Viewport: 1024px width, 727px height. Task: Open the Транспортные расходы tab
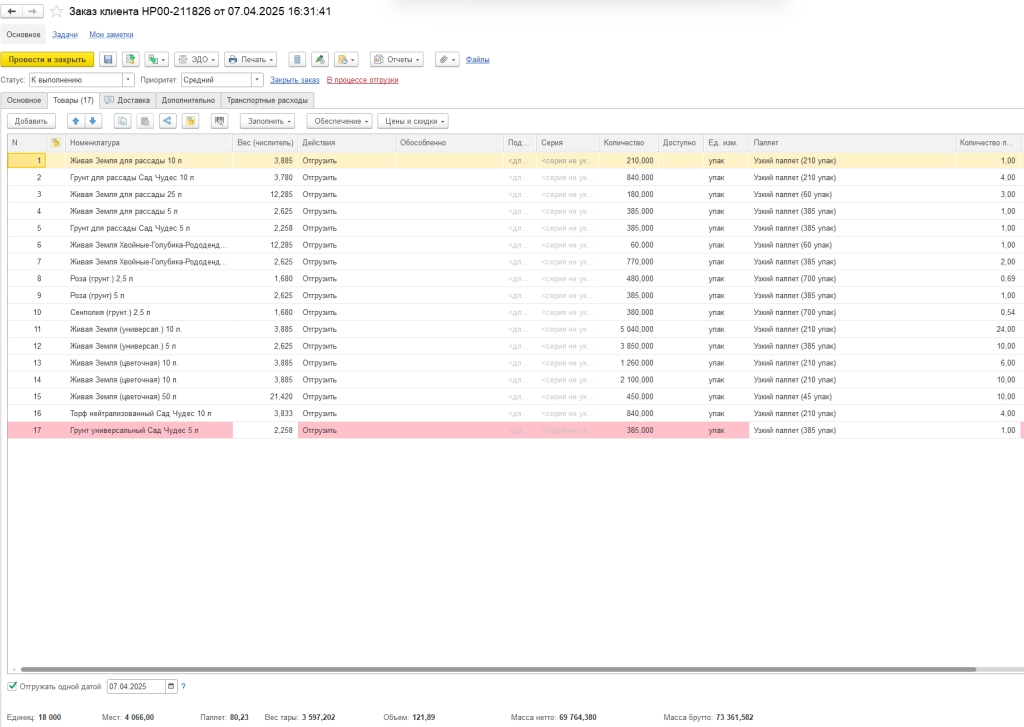(267, 100)
